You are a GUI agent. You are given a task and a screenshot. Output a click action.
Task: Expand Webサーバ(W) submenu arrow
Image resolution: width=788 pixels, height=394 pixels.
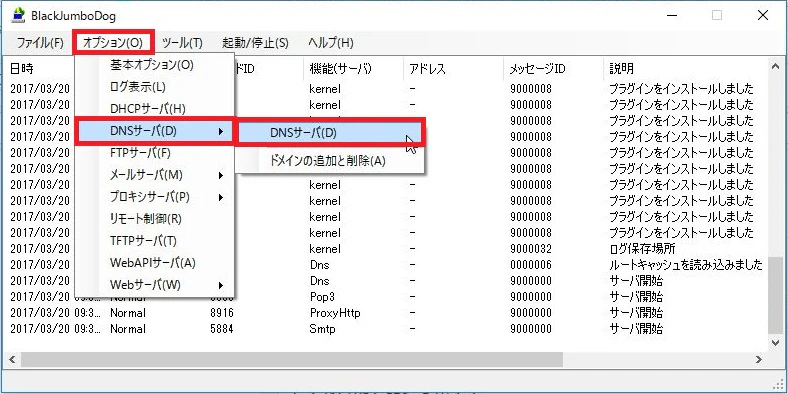[x=221, y=285]
